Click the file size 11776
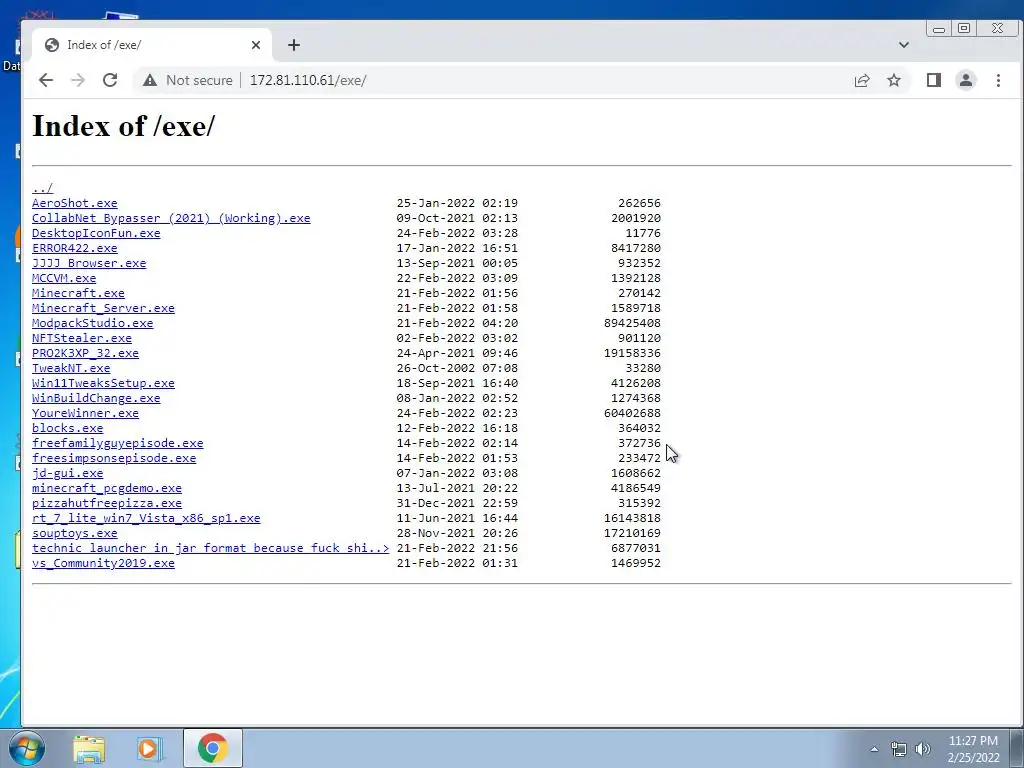This screenshot has width=1024, height=768. pos(643,233)
